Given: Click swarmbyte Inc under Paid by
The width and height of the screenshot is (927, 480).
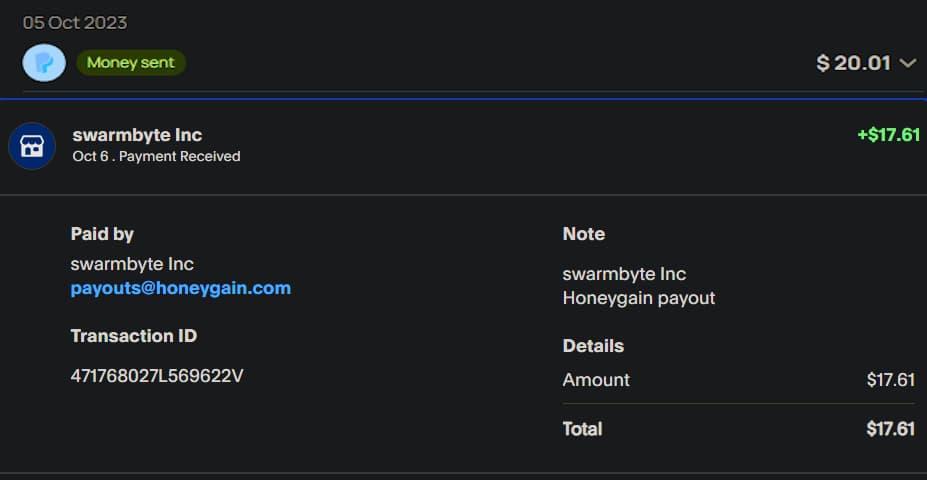Looking at the screenshot, I should [x=132, y=264].
